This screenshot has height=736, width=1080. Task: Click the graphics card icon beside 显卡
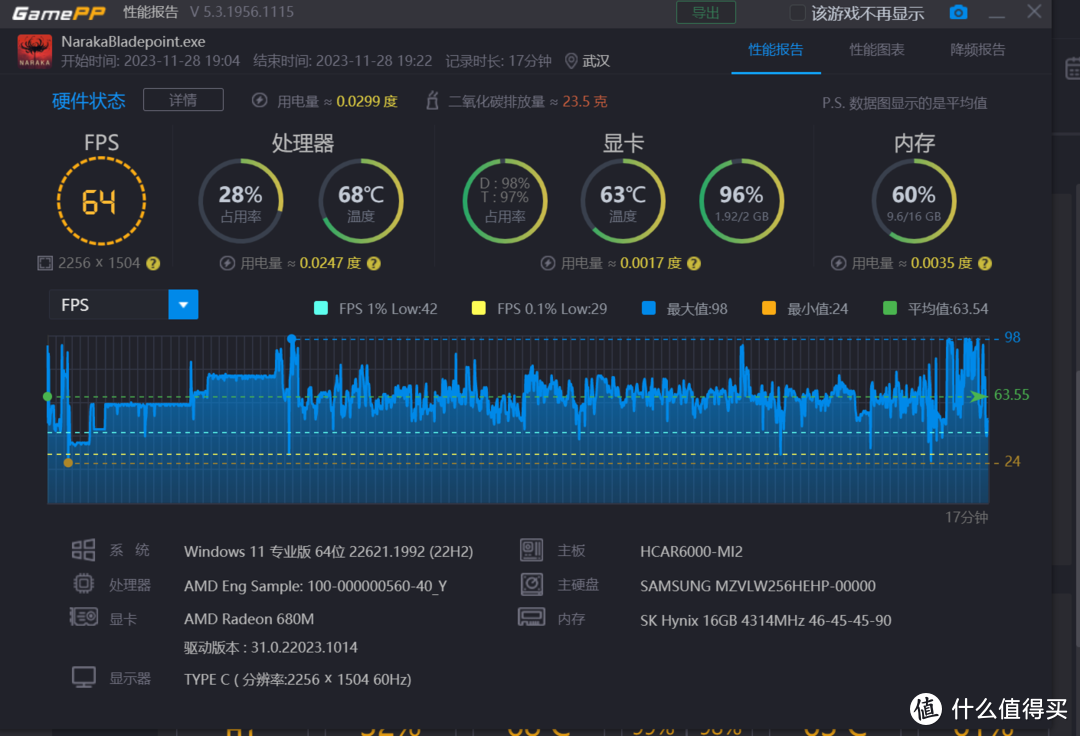click(x=84, y=617)
